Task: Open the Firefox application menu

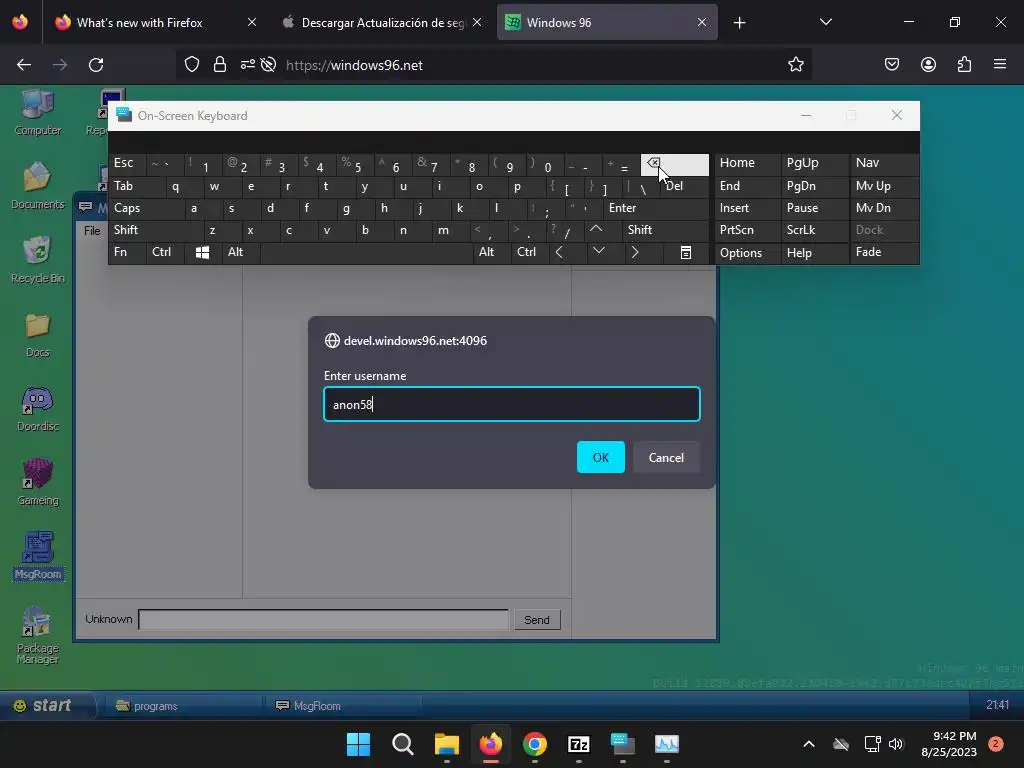Action: [x=1000, y=64]
